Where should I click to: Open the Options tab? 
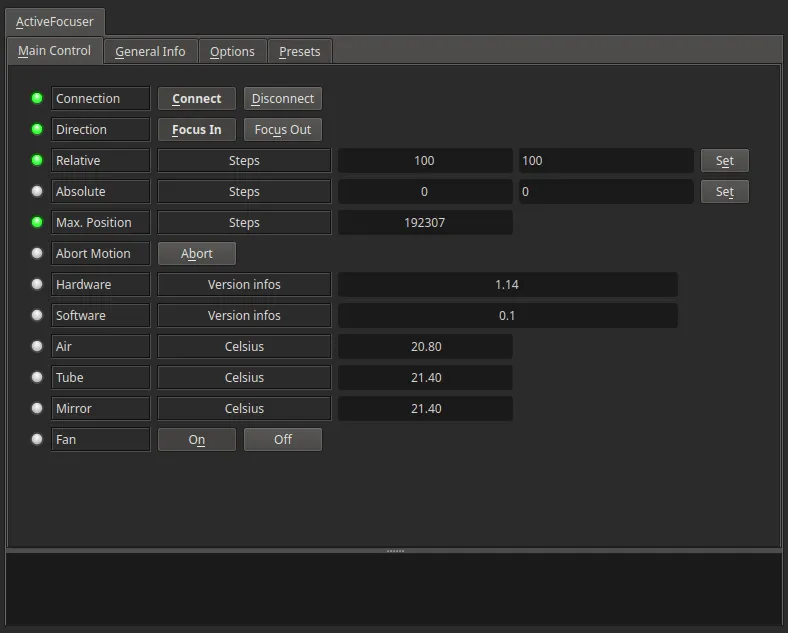click(232, 51)
